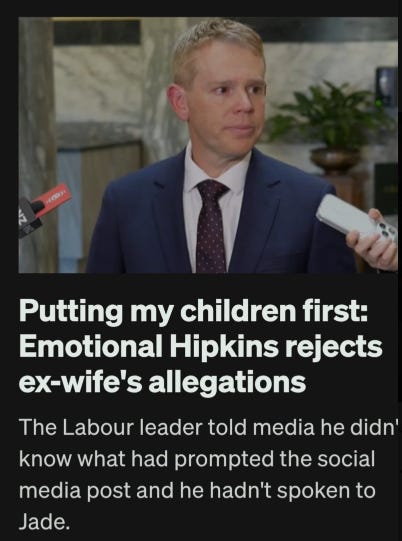Click the red microphone in the photo
The height and width of the screenshot is (541, 402).
click(52, 200)
